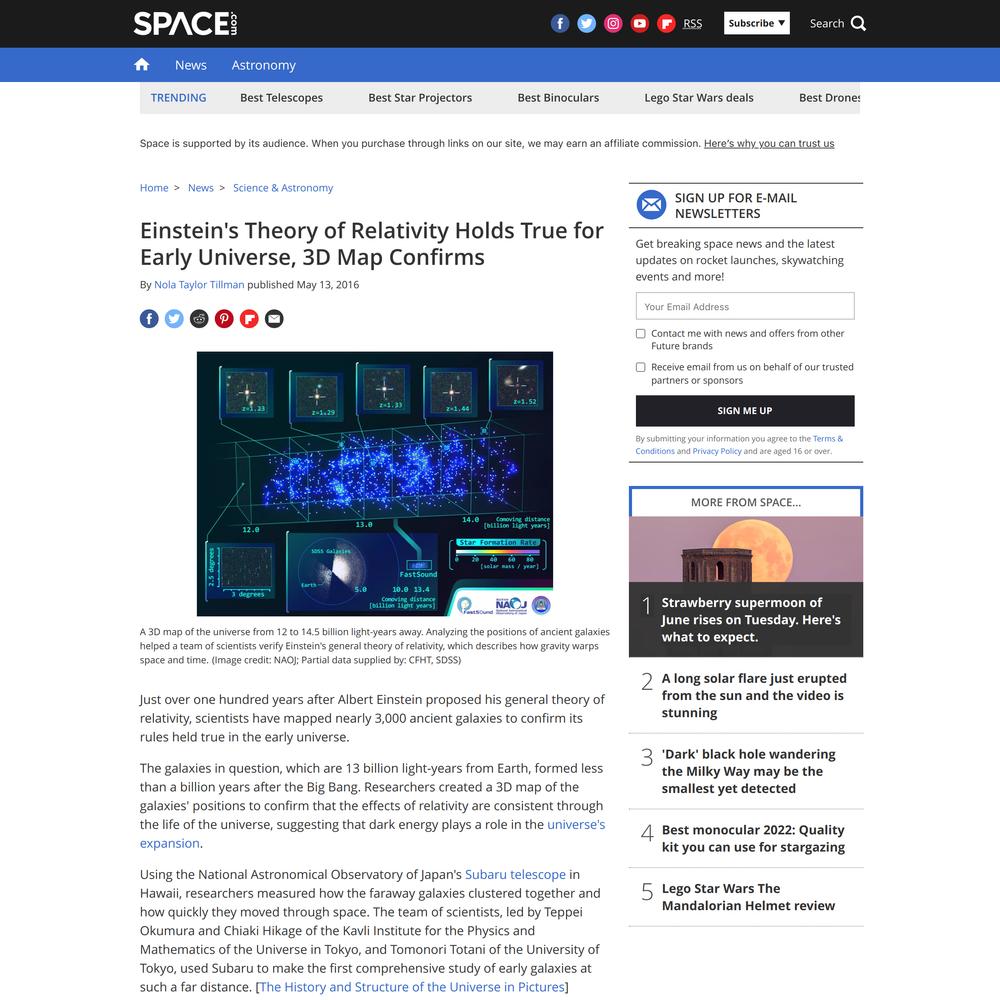Read 'A long solar flare just erupted' story
Image resolution: width=1000 pixels, height=1000 pixels.
754,695
